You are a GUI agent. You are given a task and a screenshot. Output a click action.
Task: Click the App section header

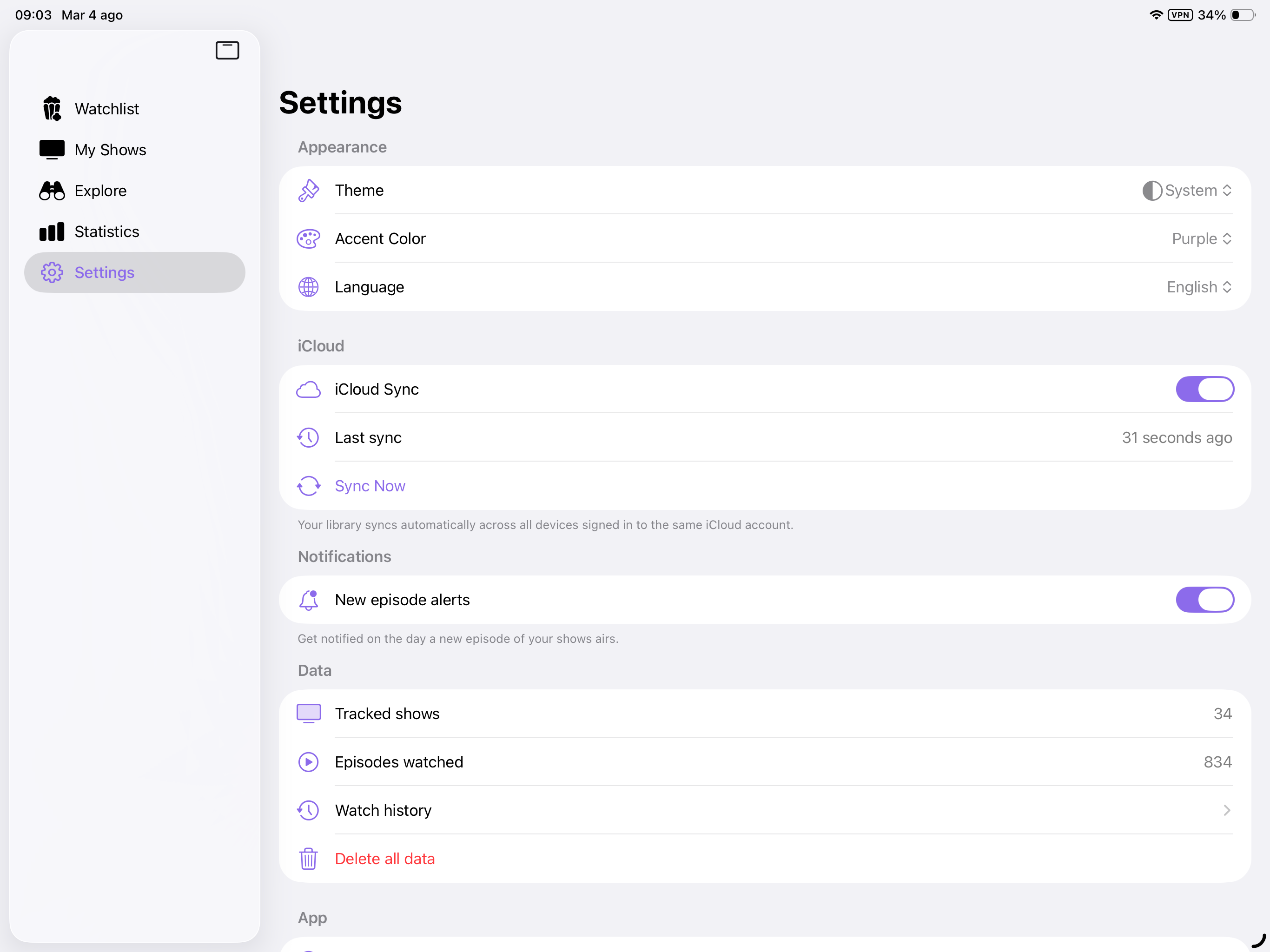312,918
